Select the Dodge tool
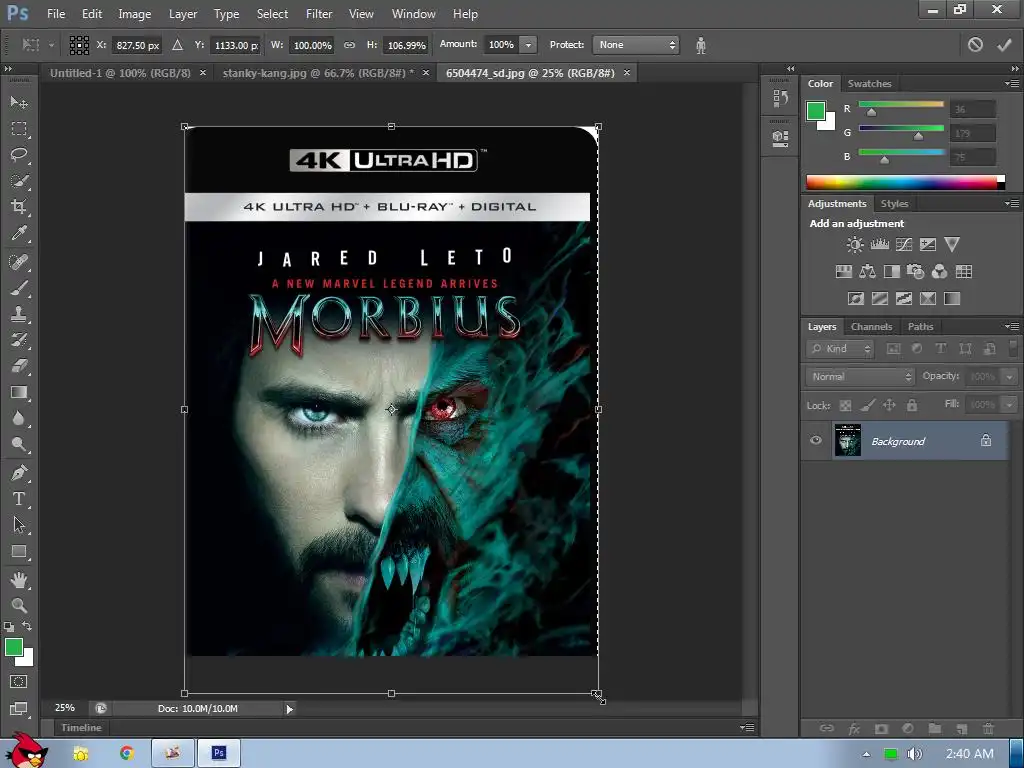Screen dimensions: 1024x768 (19, 445)
